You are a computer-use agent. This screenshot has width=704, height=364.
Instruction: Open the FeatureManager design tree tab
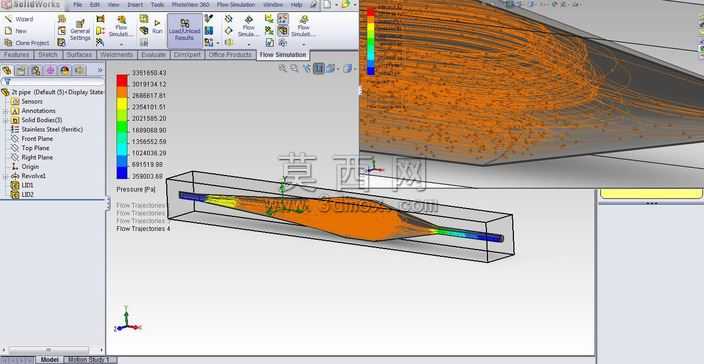point(7,70)
